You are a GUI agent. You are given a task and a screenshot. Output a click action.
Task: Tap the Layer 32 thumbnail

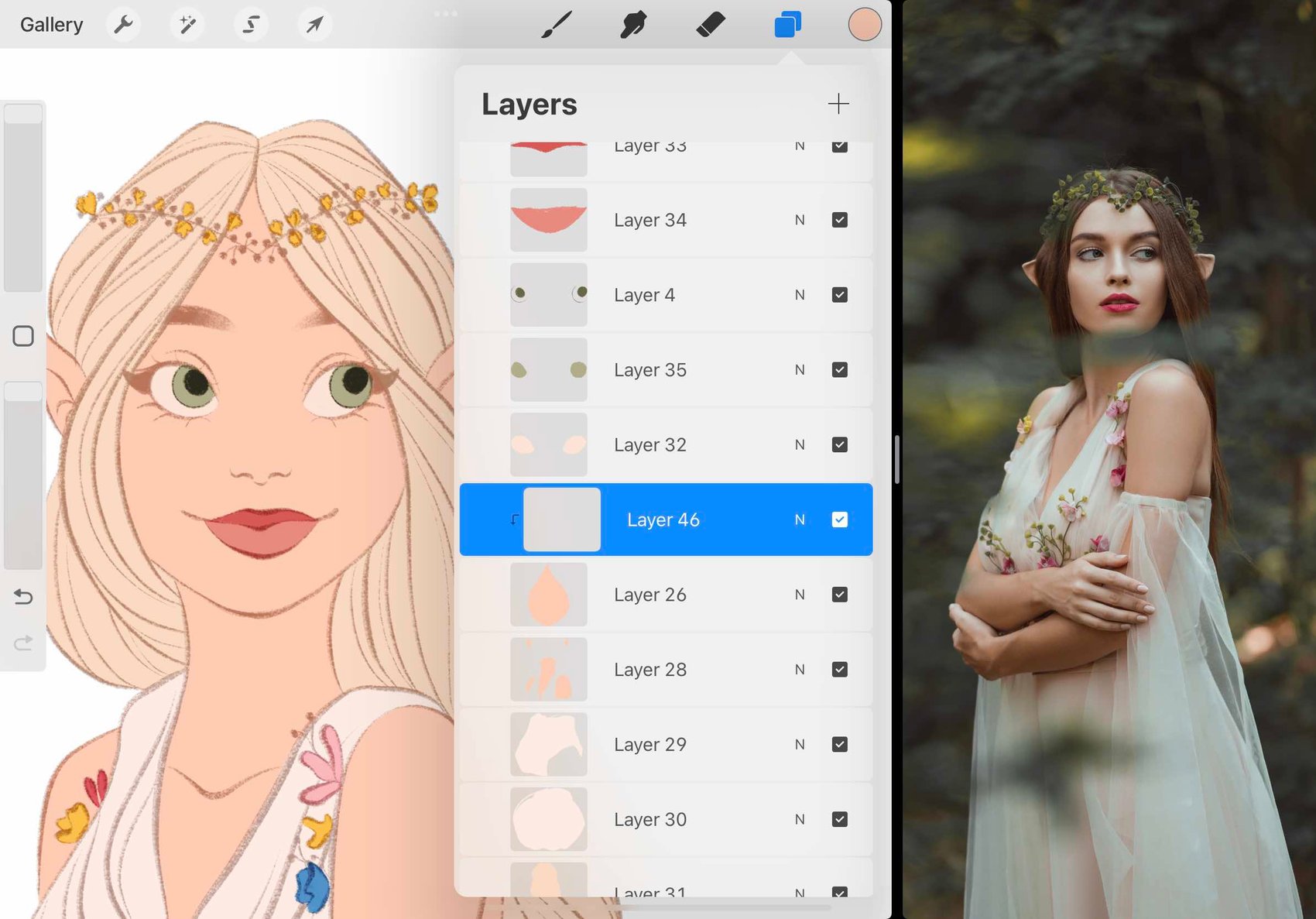pos(549,444)
